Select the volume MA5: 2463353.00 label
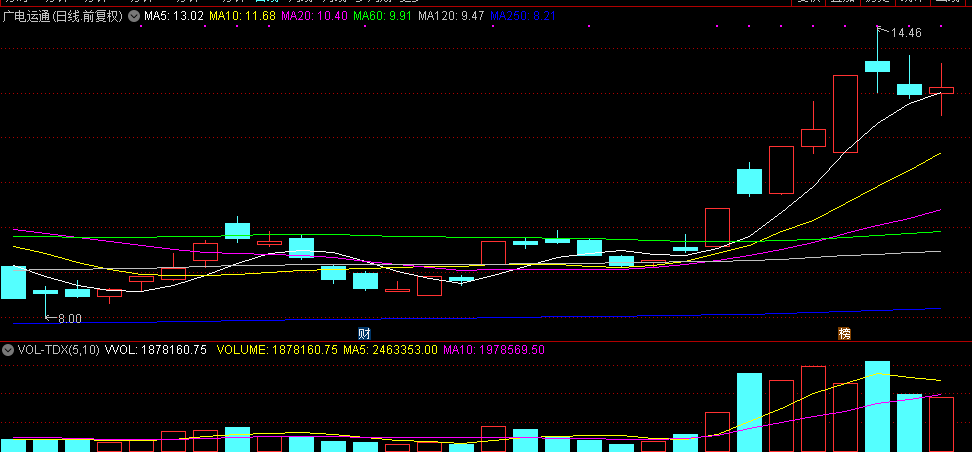Image resolution: width=972 pixels, height=452 pixels. (x=391, y=350)
